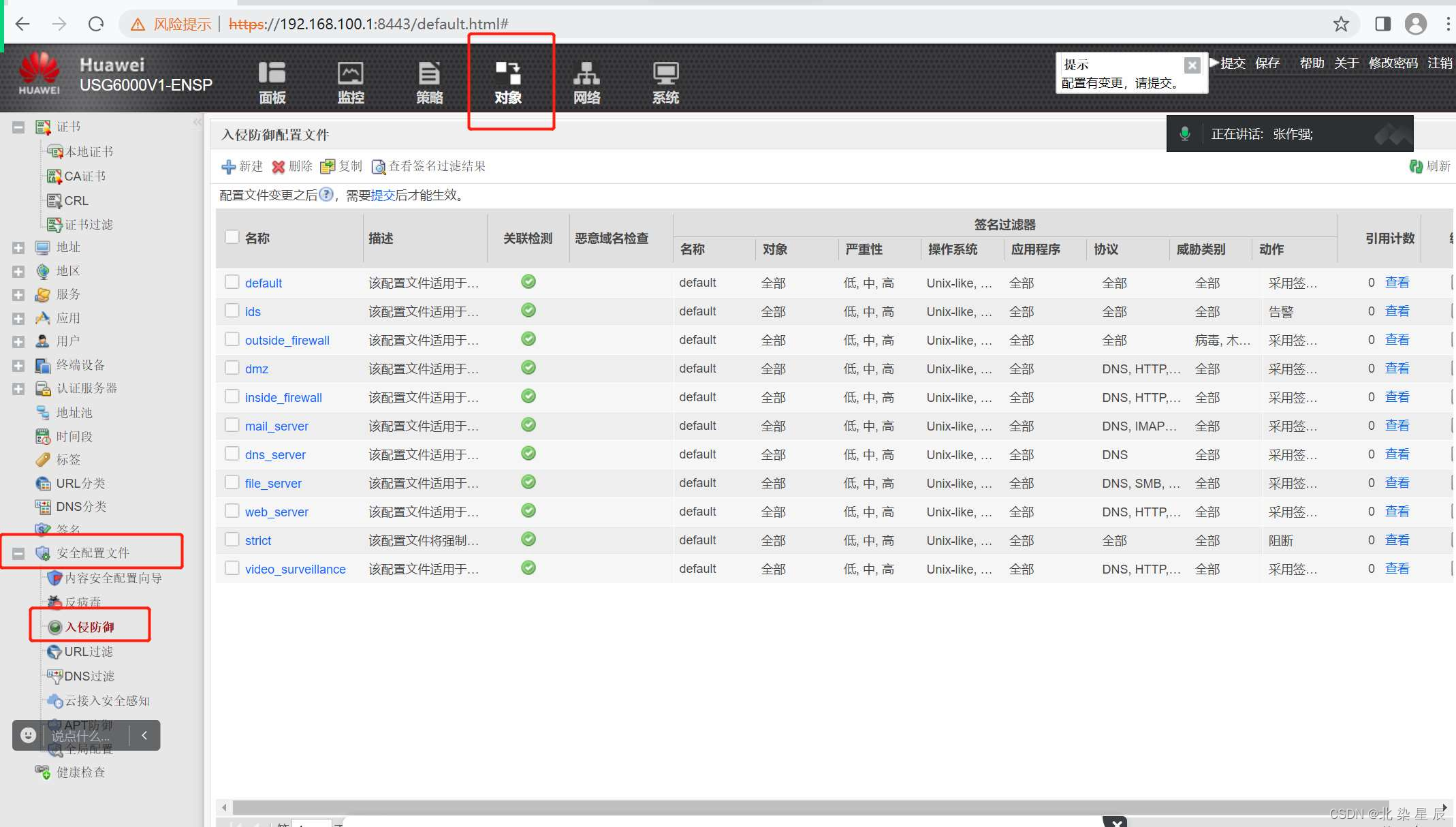The width and height of the screenshot is (1456, 827).
Task: Expand the 认证服务器 tree node
Action: pyautogui.click(x=18, y=389)
